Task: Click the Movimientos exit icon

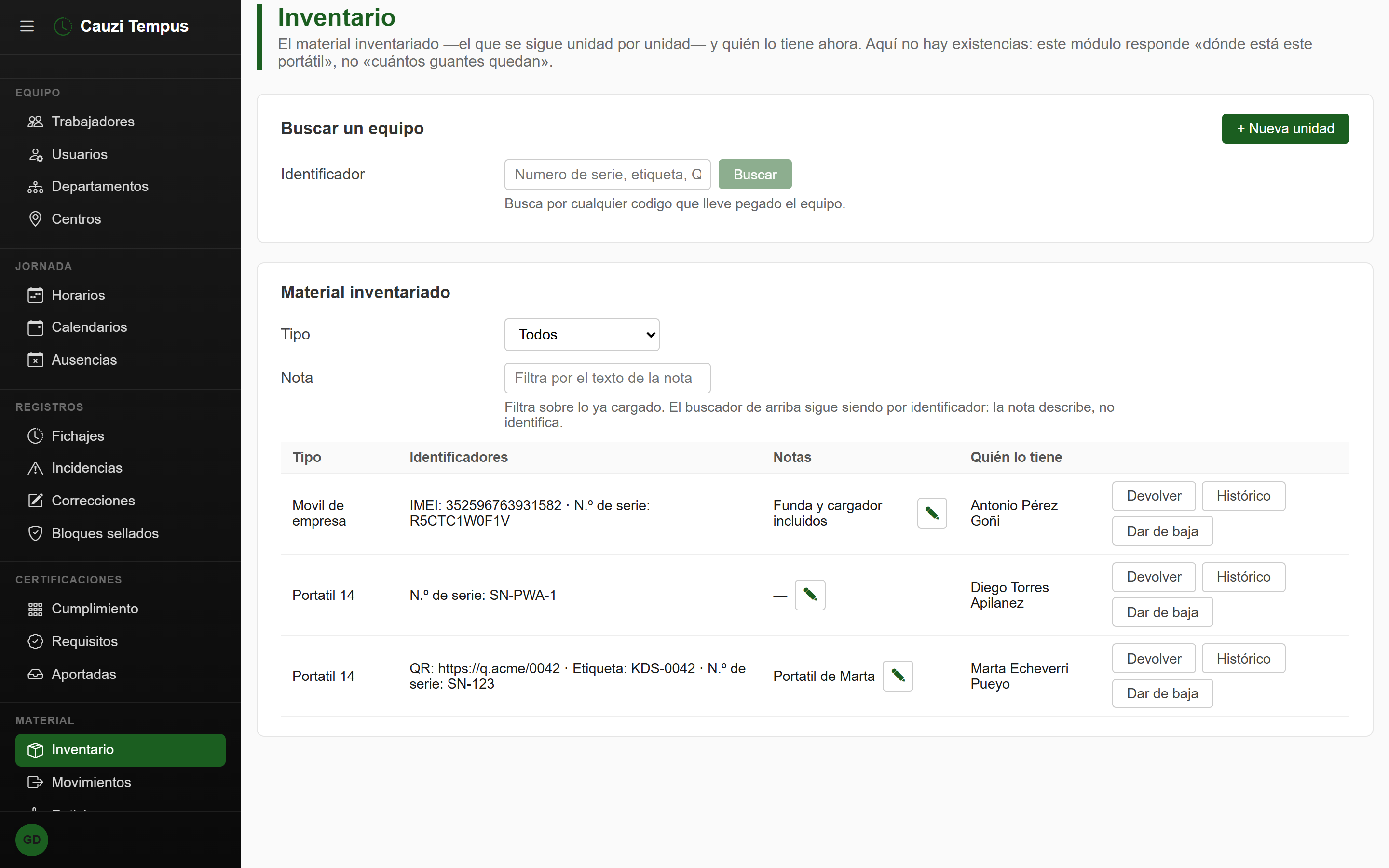Action: 36,782
